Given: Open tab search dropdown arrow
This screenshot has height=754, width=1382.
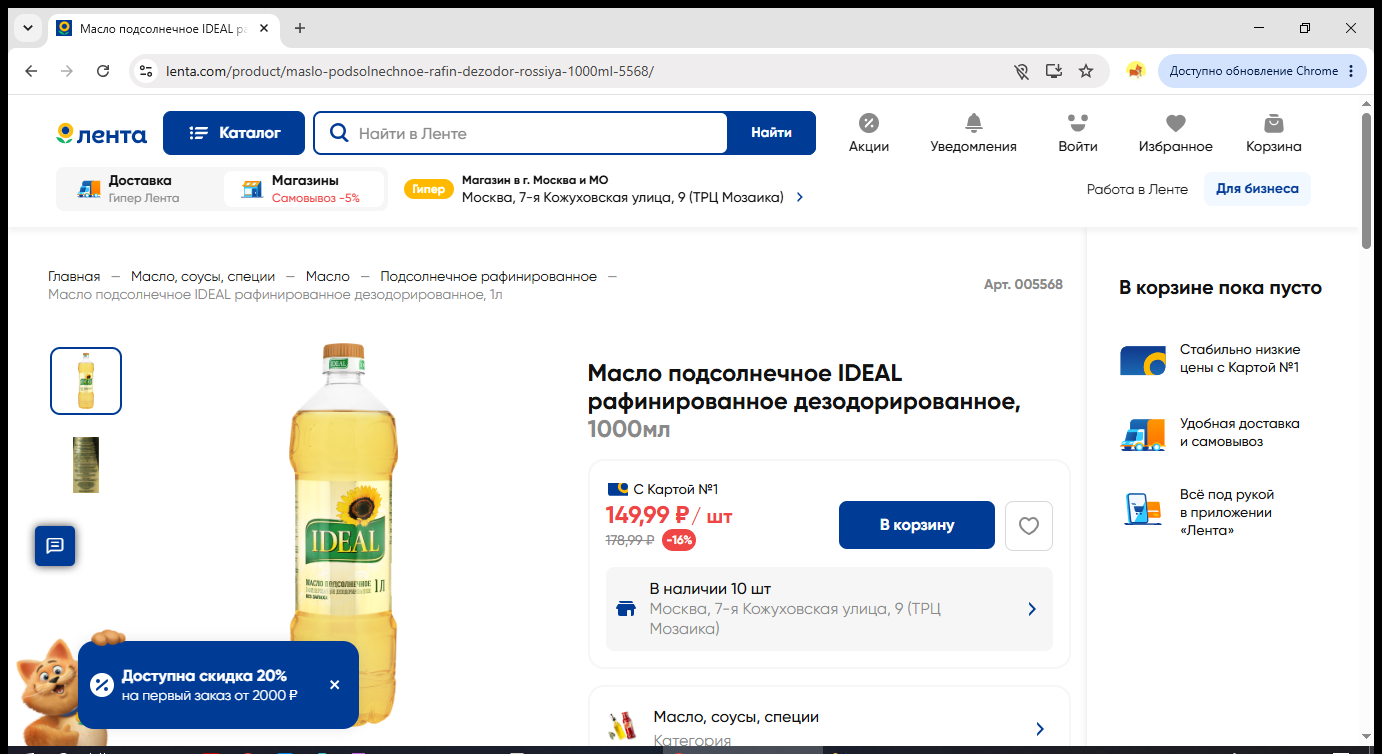Looking at the screenshot, I should pyautogui.click(x=28, y=28).
